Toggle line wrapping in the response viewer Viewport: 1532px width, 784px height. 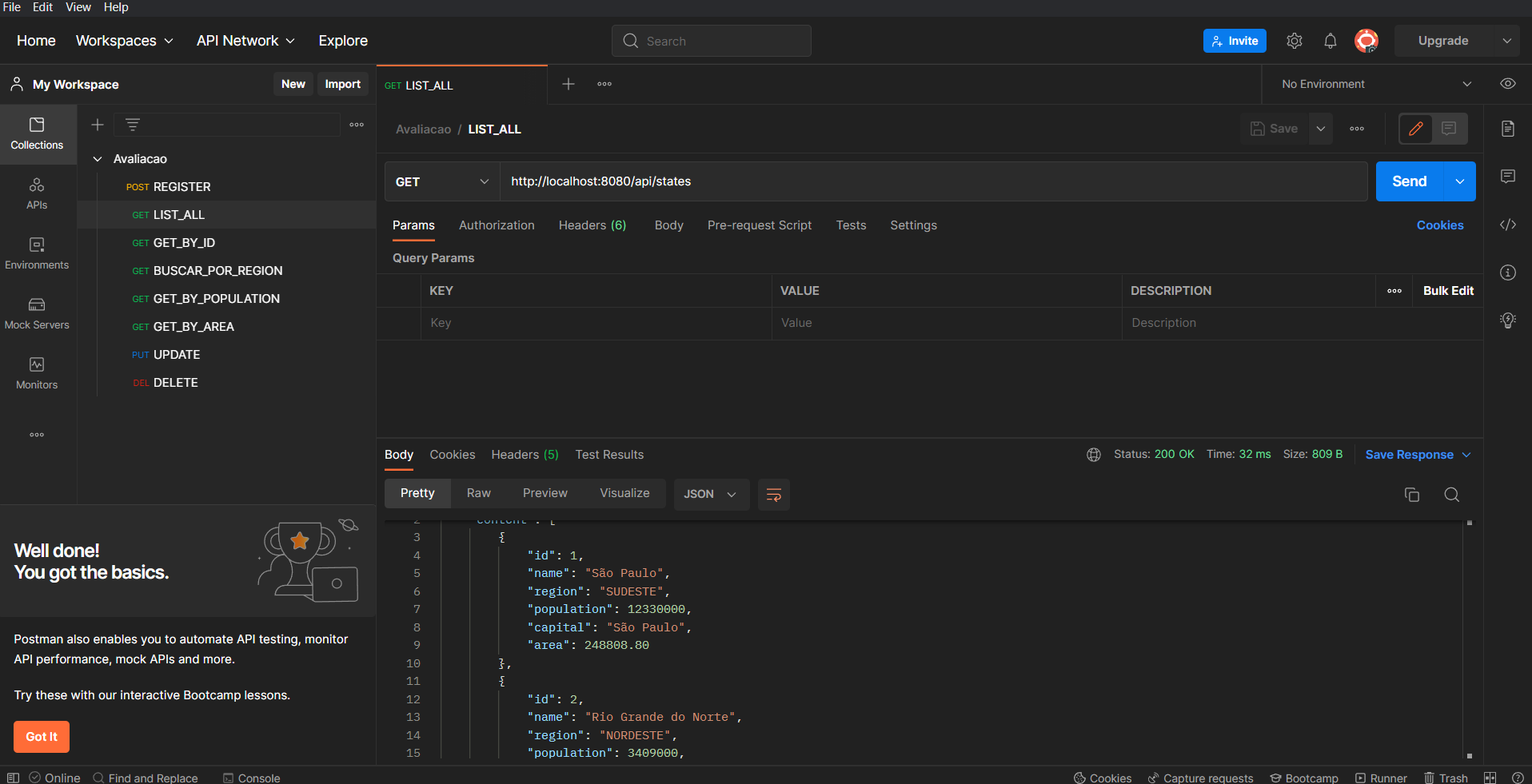pyautogui.click(x=773, y=495)
